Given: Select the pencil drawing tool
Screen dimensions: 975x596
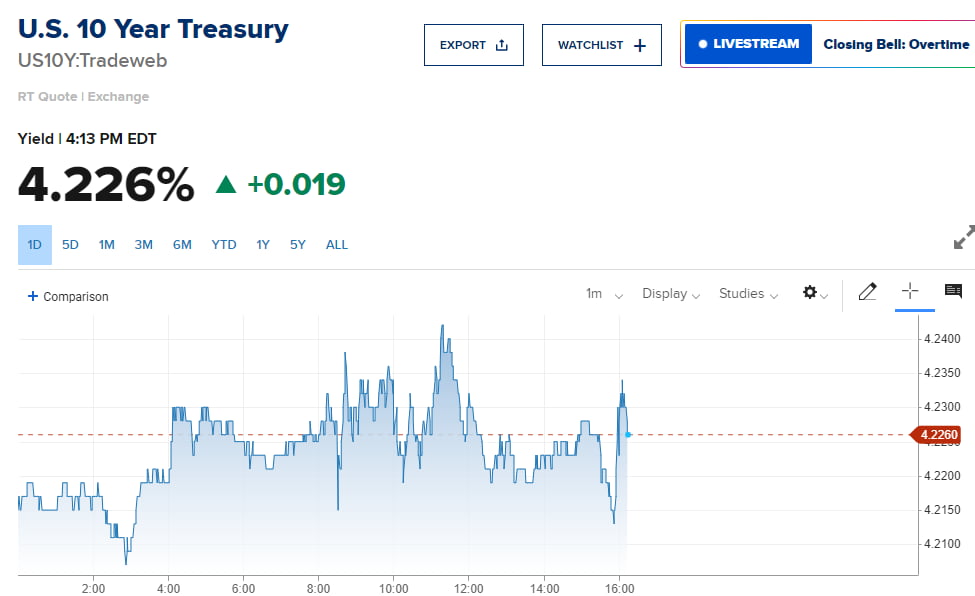Looking at the screenshot, I should coord(867,292).
